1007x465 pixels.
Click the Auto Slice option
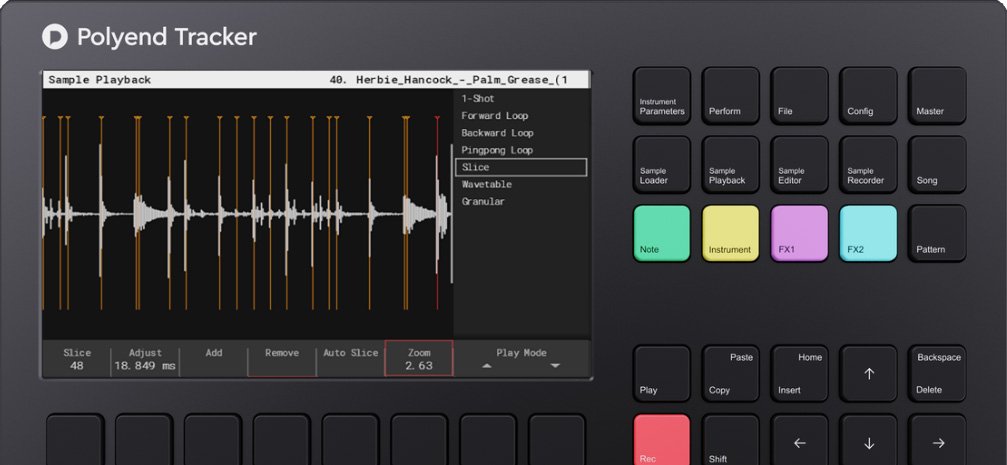(351, 359)
